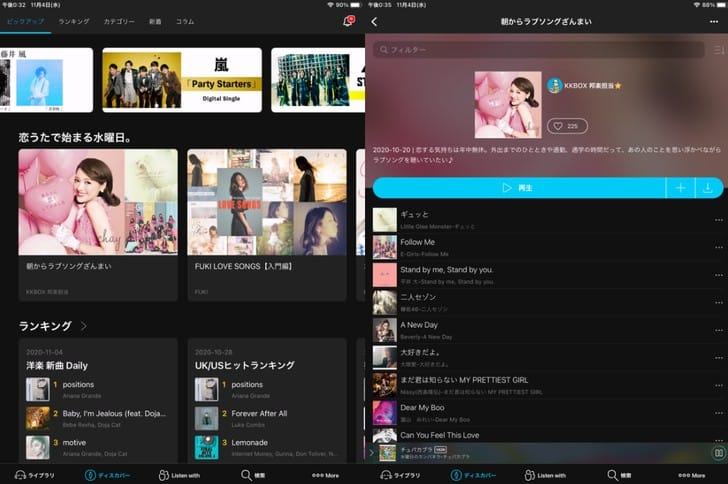Open more options for MY PRETTIEST GIRL track
The height and width of the screenshot is (484, 728).
(718, 386)
